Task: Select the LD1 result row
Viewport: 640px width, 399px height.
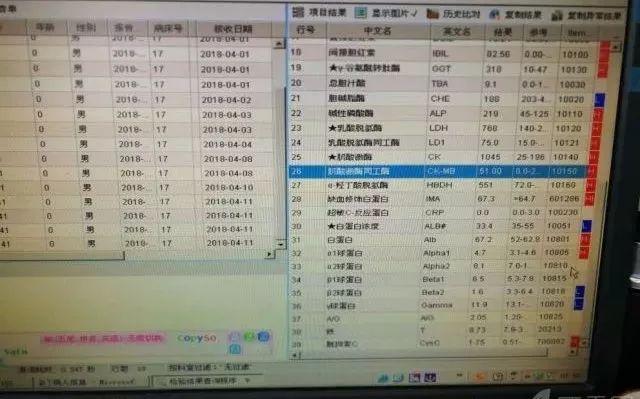Action: point(440,142)
